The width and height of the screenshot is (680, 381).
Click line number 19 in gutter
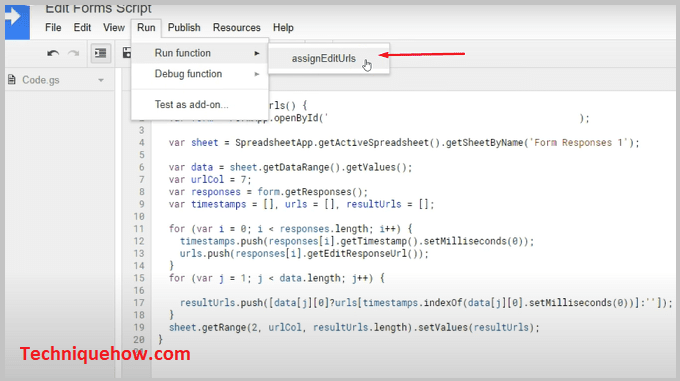(x=139, y=327)
